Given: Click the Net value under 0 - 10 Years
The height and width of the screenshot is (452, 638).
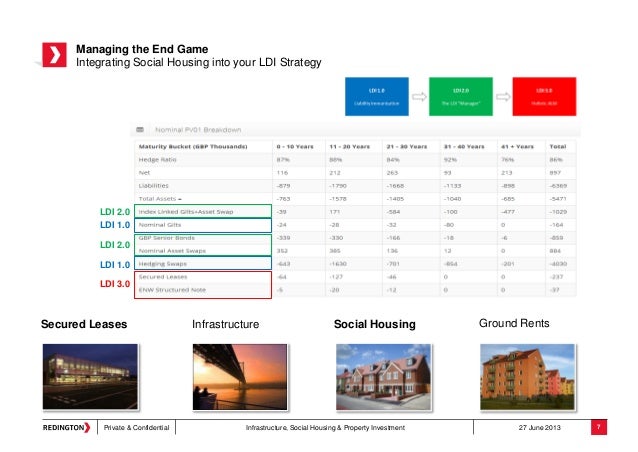Looking at the screenshot, I should click(282, 173).
